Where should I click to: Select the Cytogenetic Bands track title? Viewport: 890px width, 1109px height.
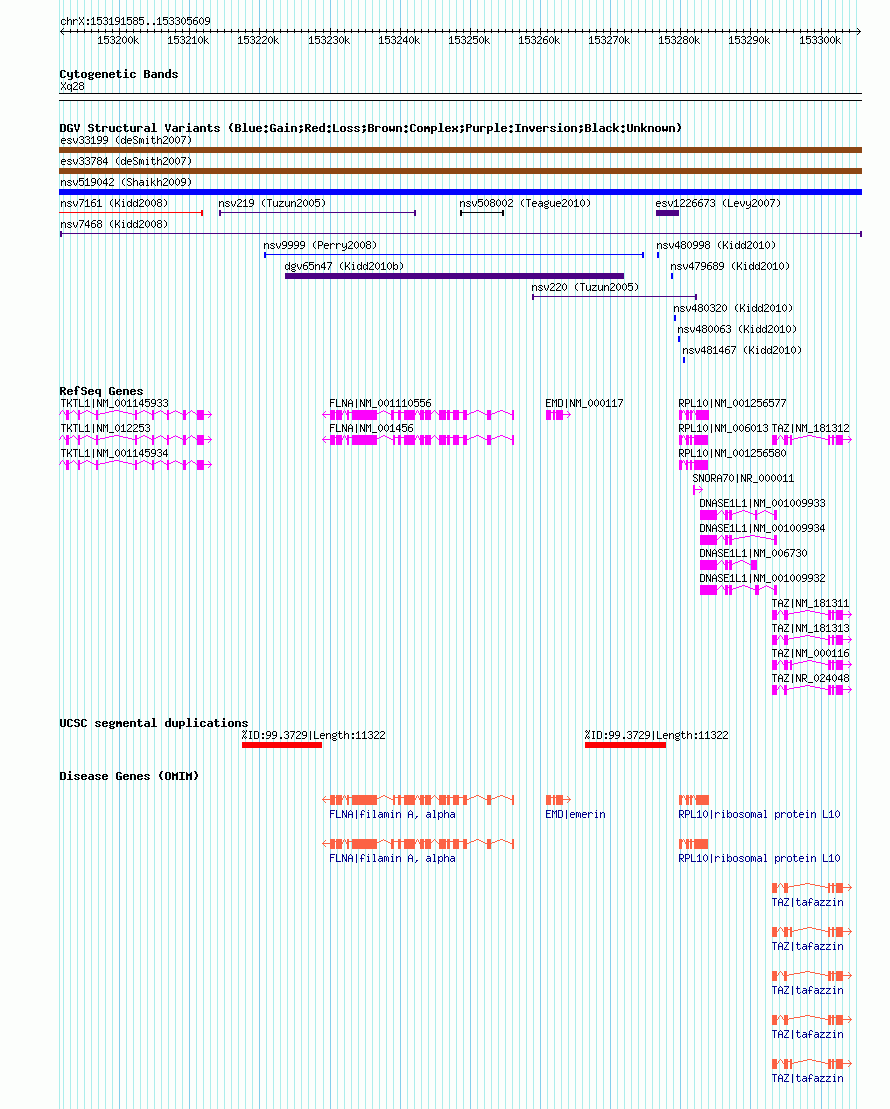click(119, 74)
